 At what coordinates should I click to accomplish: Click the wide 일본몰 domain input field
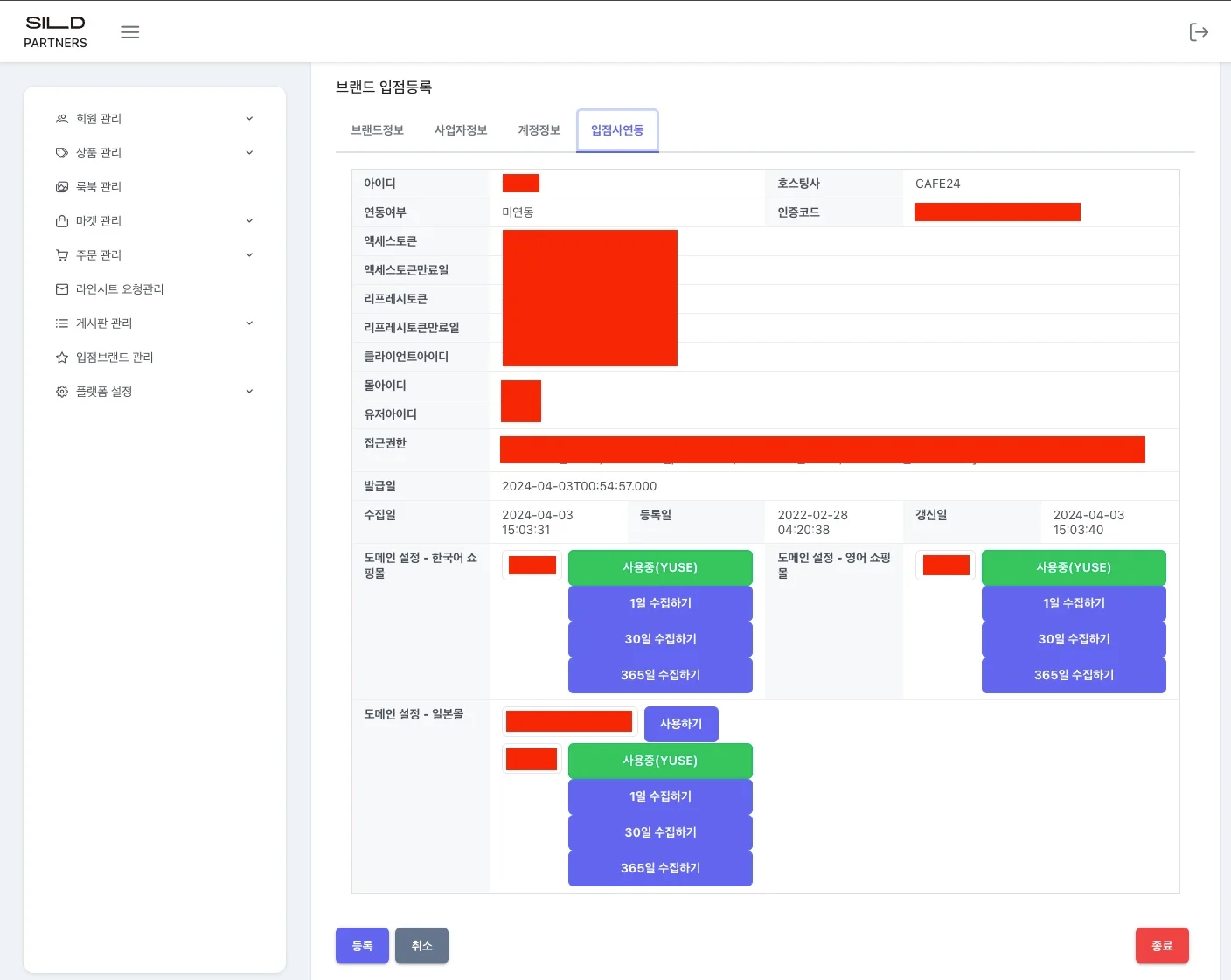[570, 722]
